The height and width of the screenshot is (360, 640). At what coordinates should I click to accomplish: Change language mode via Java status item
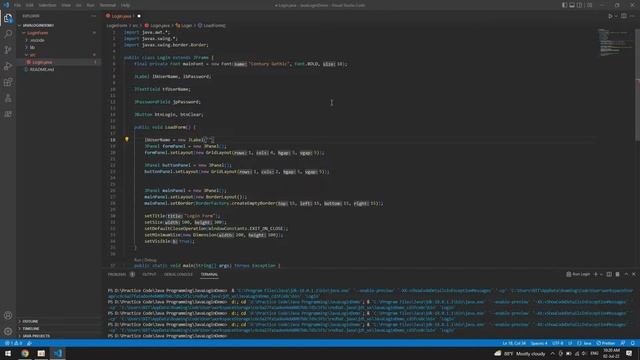[x=584, y=343]
